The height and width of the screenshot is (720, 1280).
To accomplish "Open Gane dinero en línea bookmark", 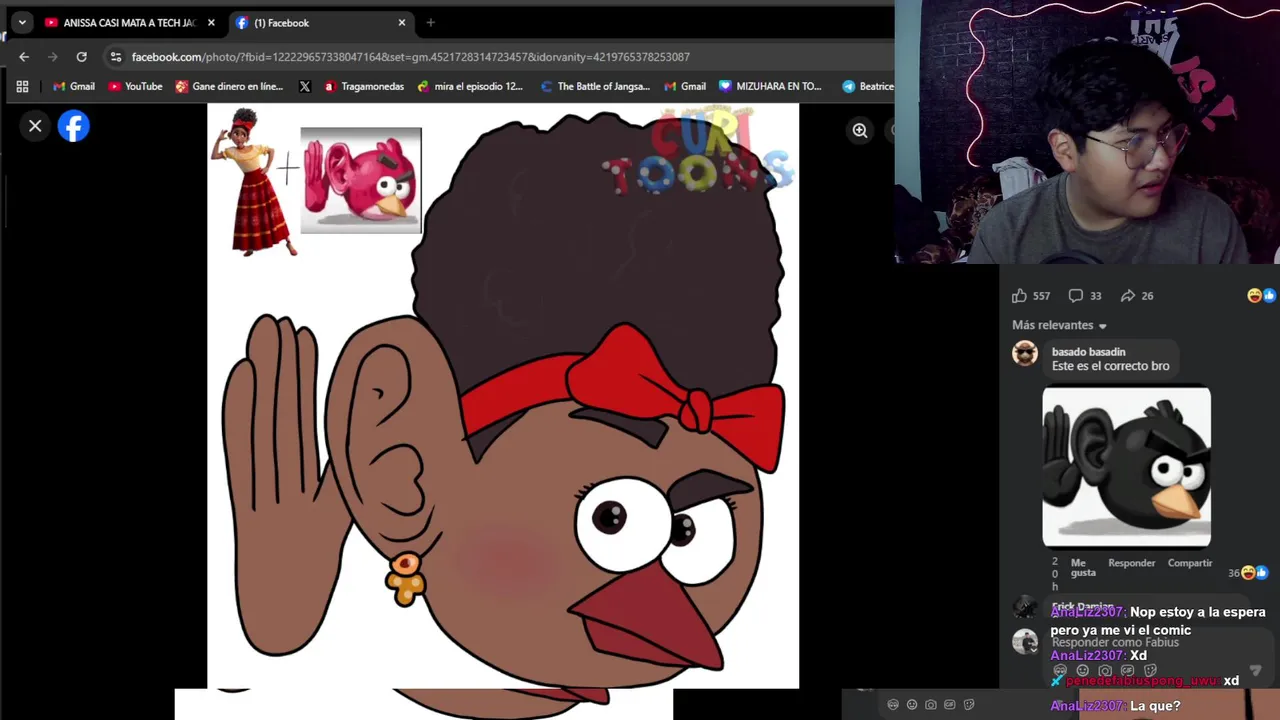I will pos(229,86).
